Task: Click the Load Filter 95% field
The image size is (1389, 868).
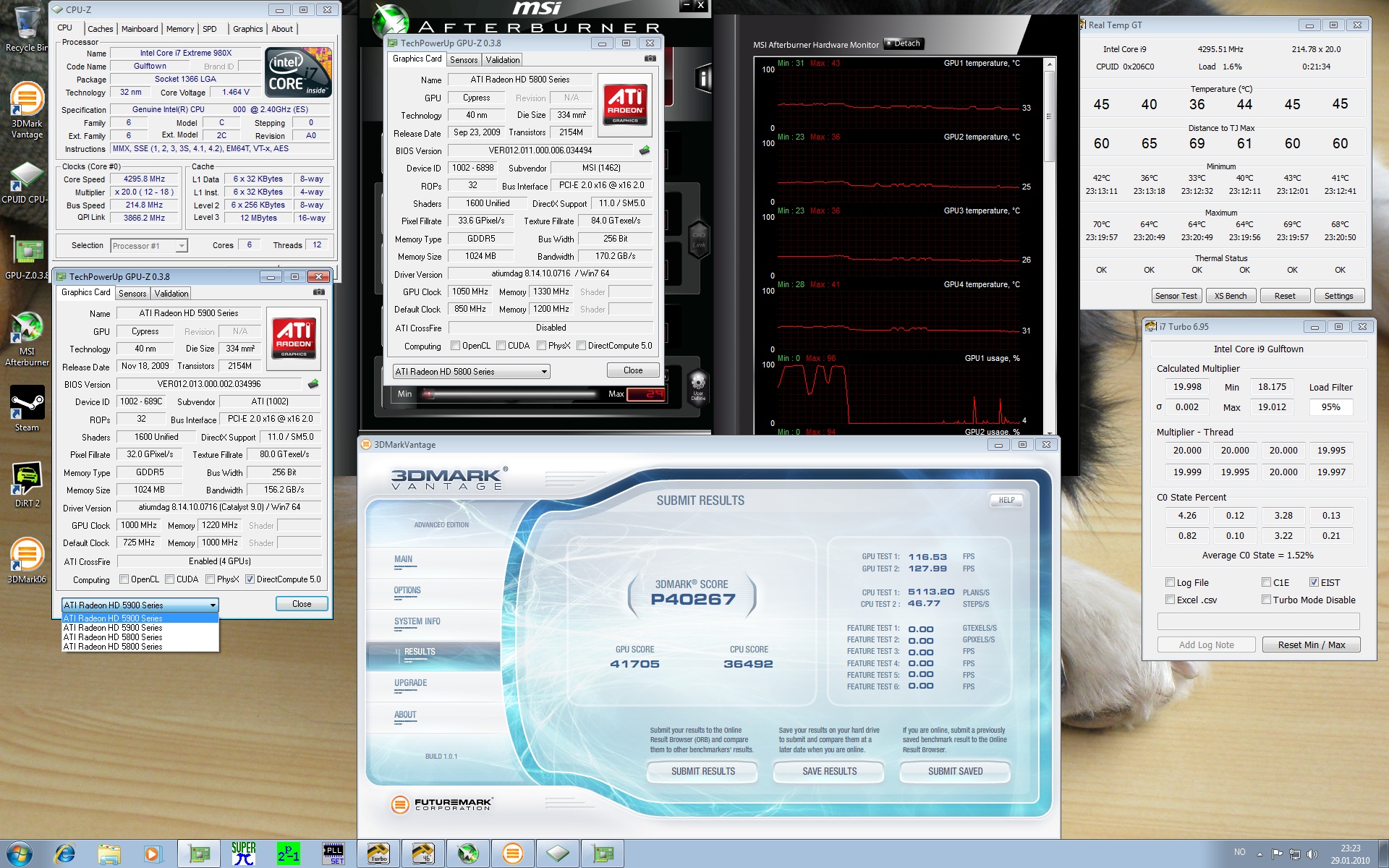Action: (x=1330, y=407)
